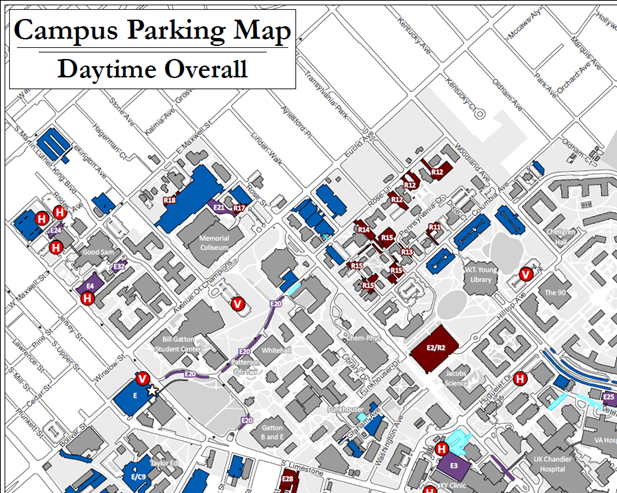This screenshot has width=617, height=493.
Task: Click the Linden Walk street label
Action: 267,149
